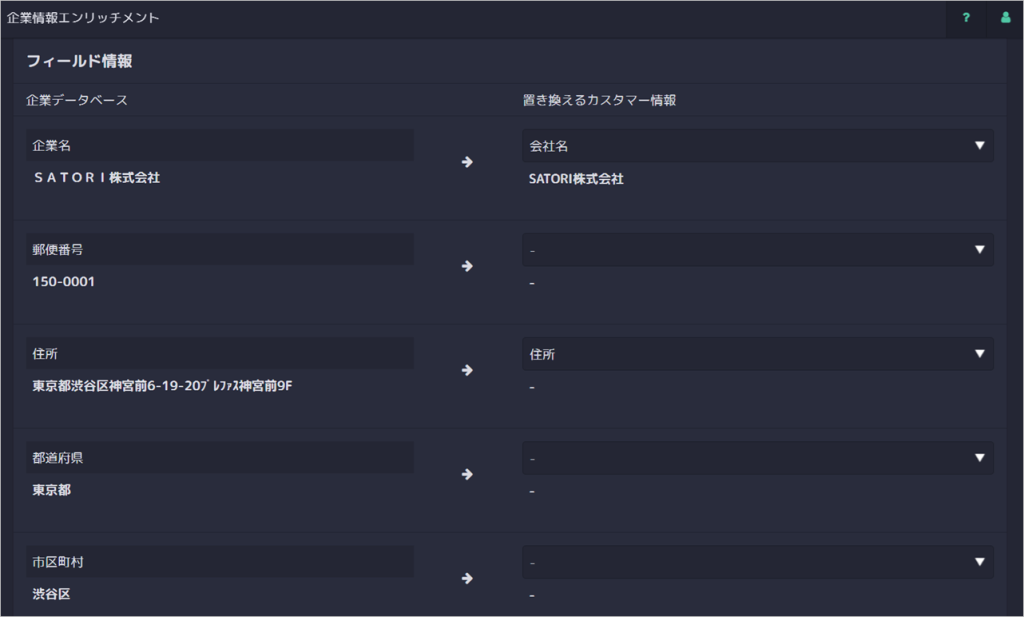Select the 郵便番号 field label box
The image size is (1024, 617).
tap(219, 249)
